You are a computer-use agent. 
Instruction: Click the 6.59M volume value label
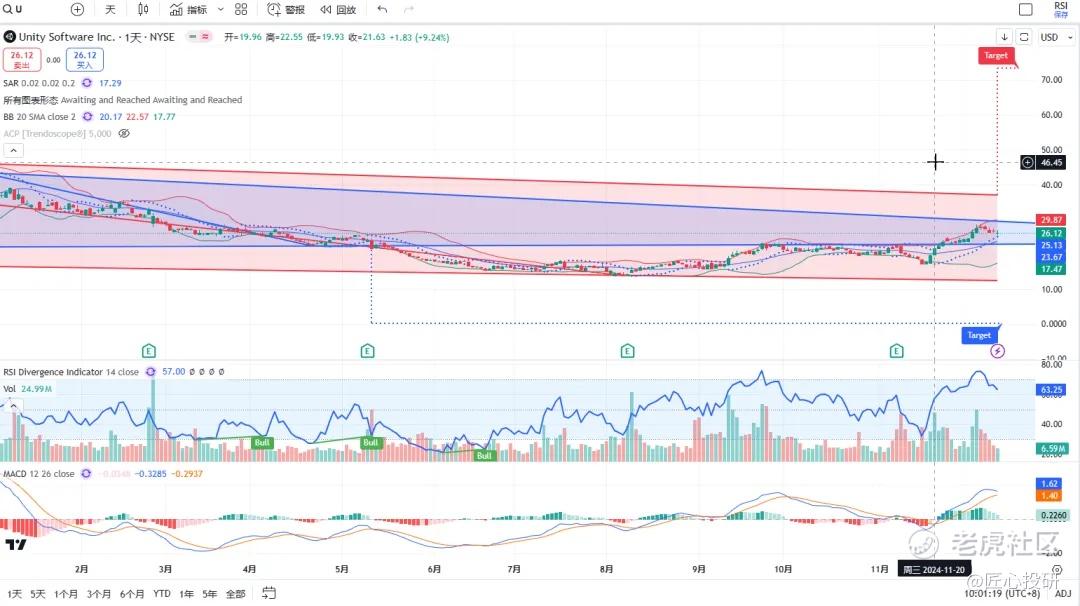(x=1051, y=448)
